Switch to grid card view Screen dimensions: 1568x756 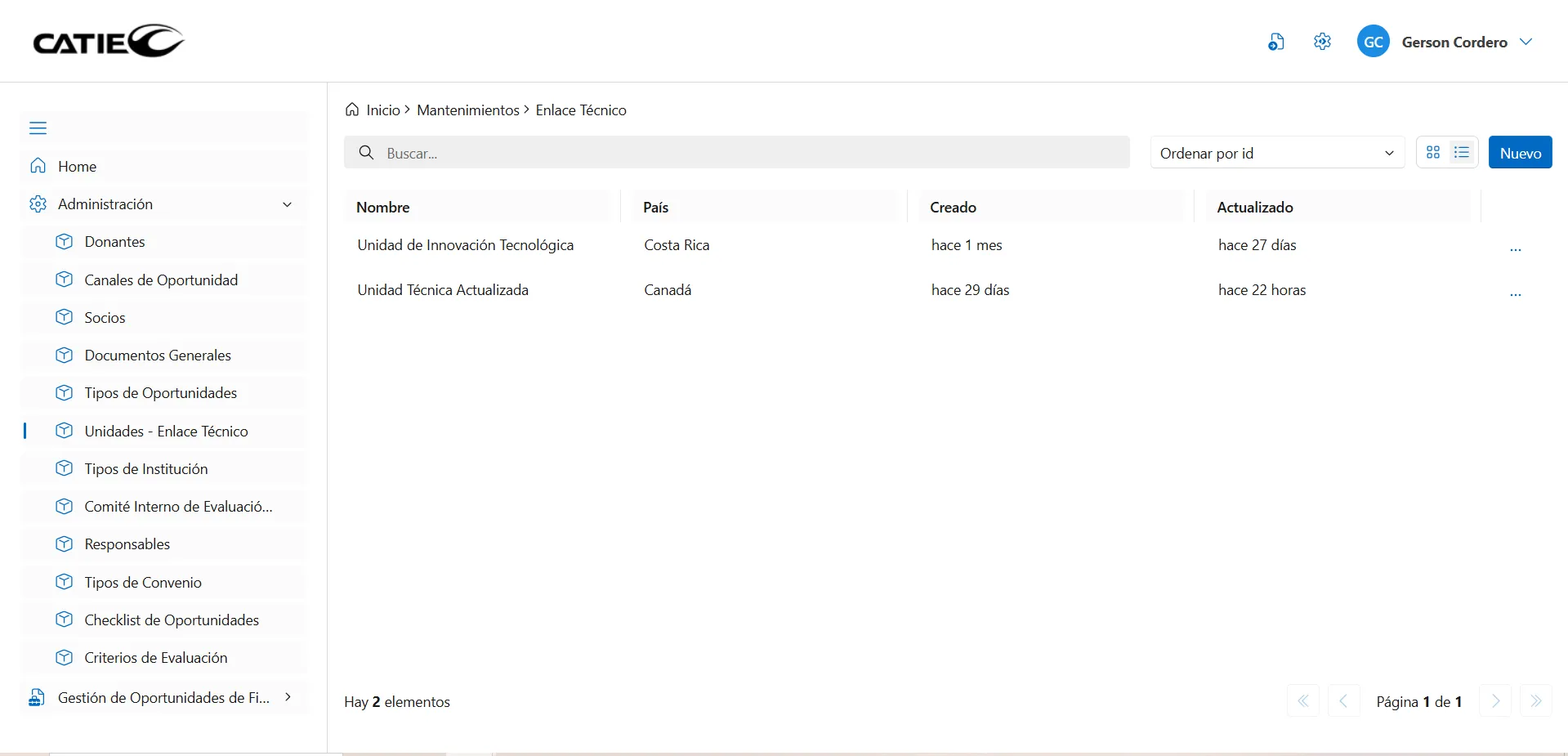pos(1433,153)
